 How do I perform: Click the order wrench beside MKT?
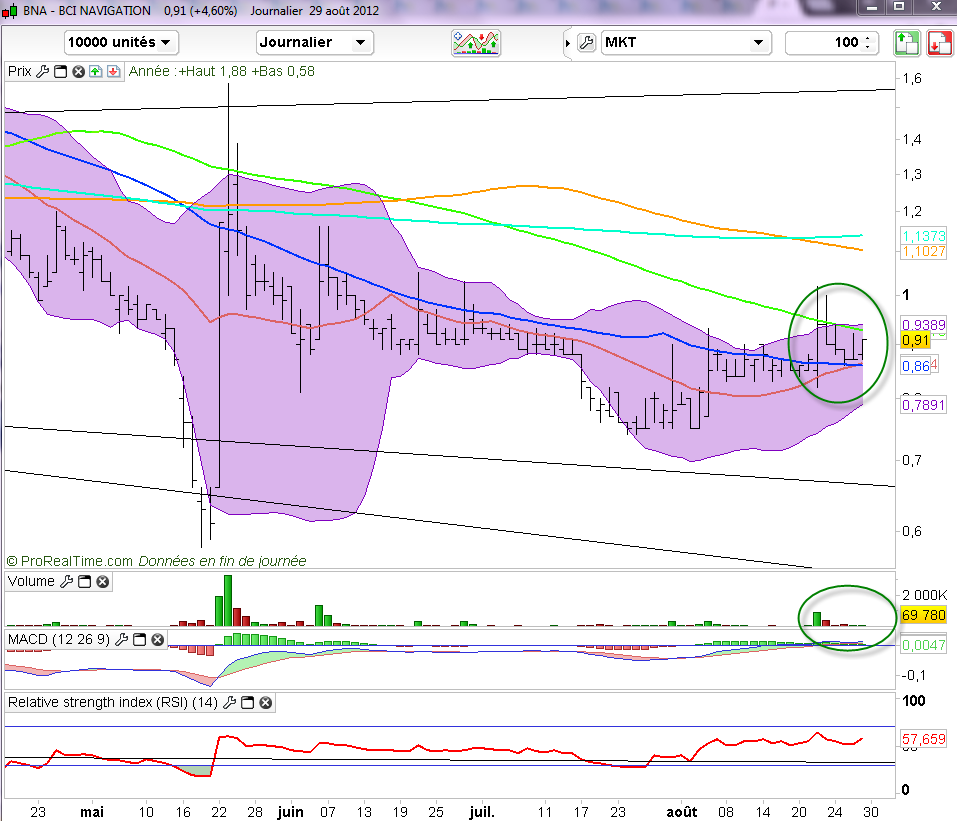[587, 43]
